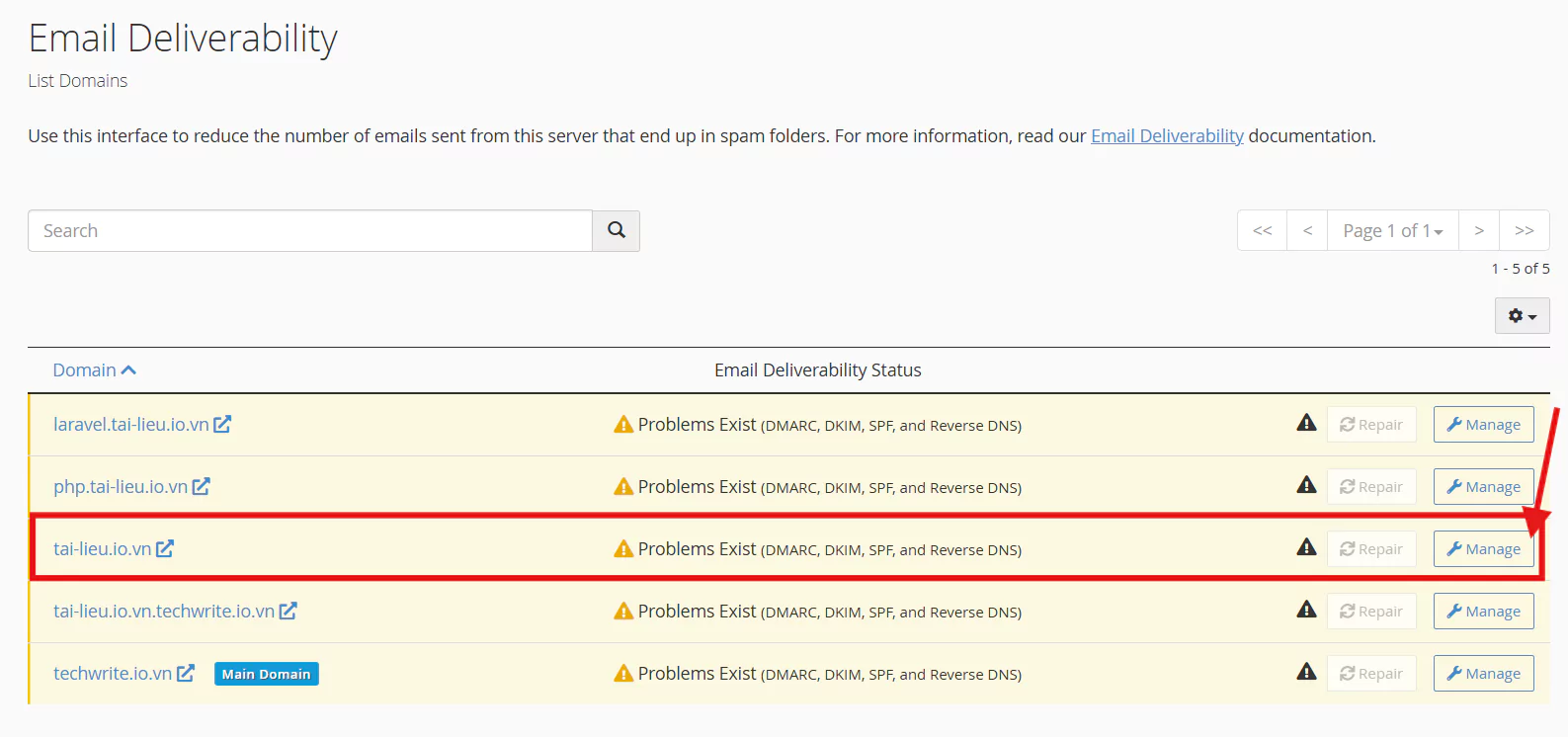The width and height of the screenshot is (1568, 737).
Task: Click the '1 - 5 of 5' results count
Action: point(1521,268)
